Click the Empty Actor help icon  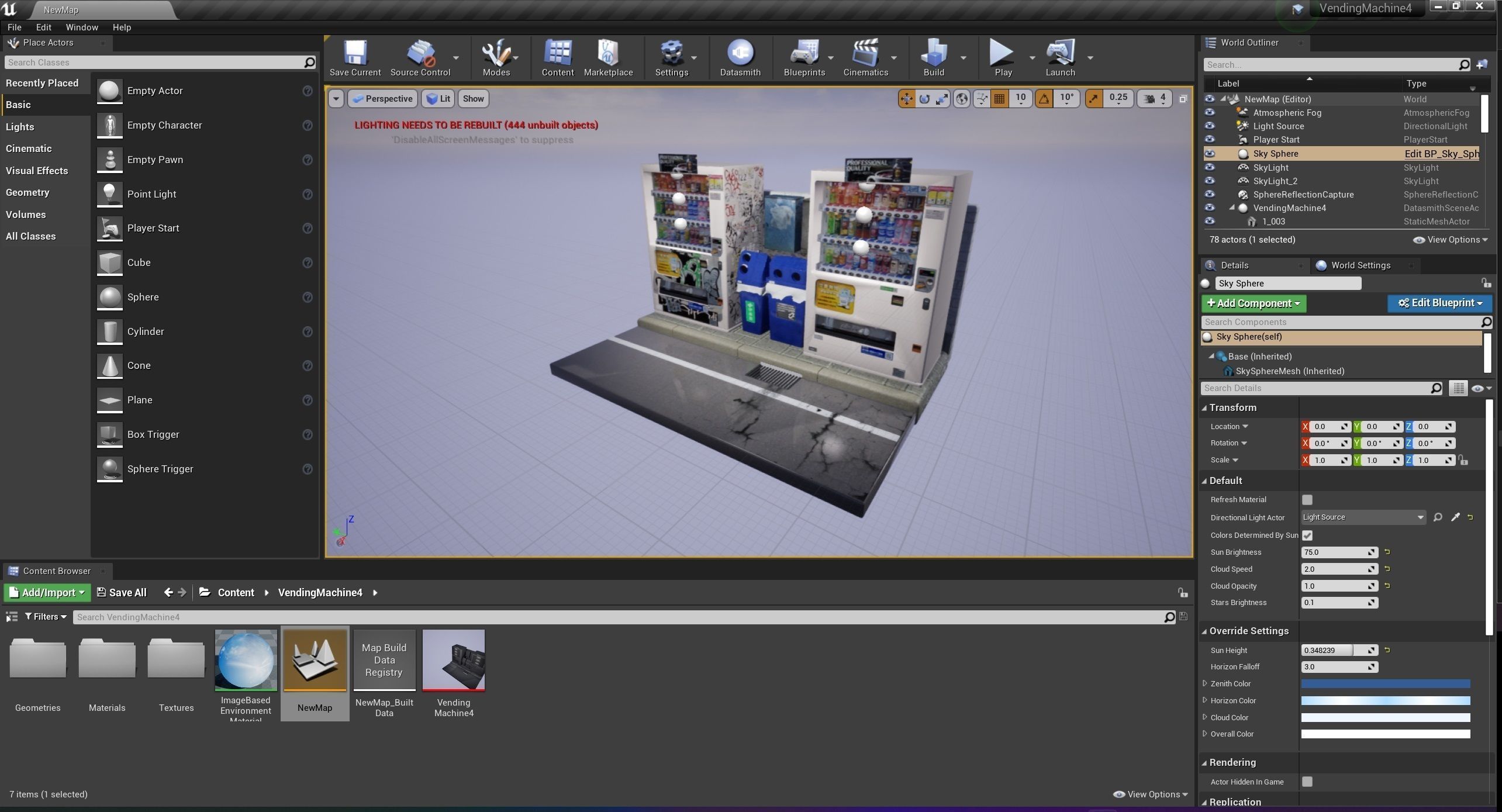coord(308,91)
